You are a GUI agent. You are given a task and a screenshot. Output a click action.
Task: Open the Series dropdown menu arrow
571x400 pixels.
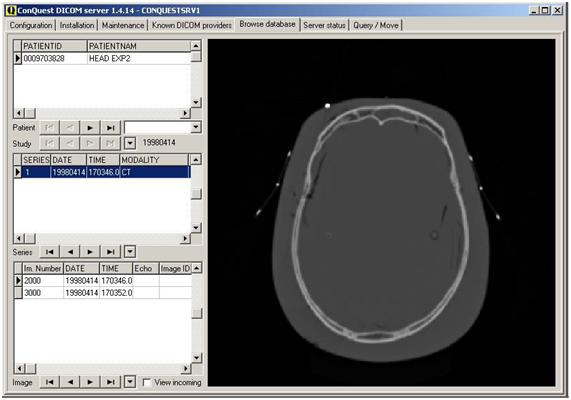(130, 251)
